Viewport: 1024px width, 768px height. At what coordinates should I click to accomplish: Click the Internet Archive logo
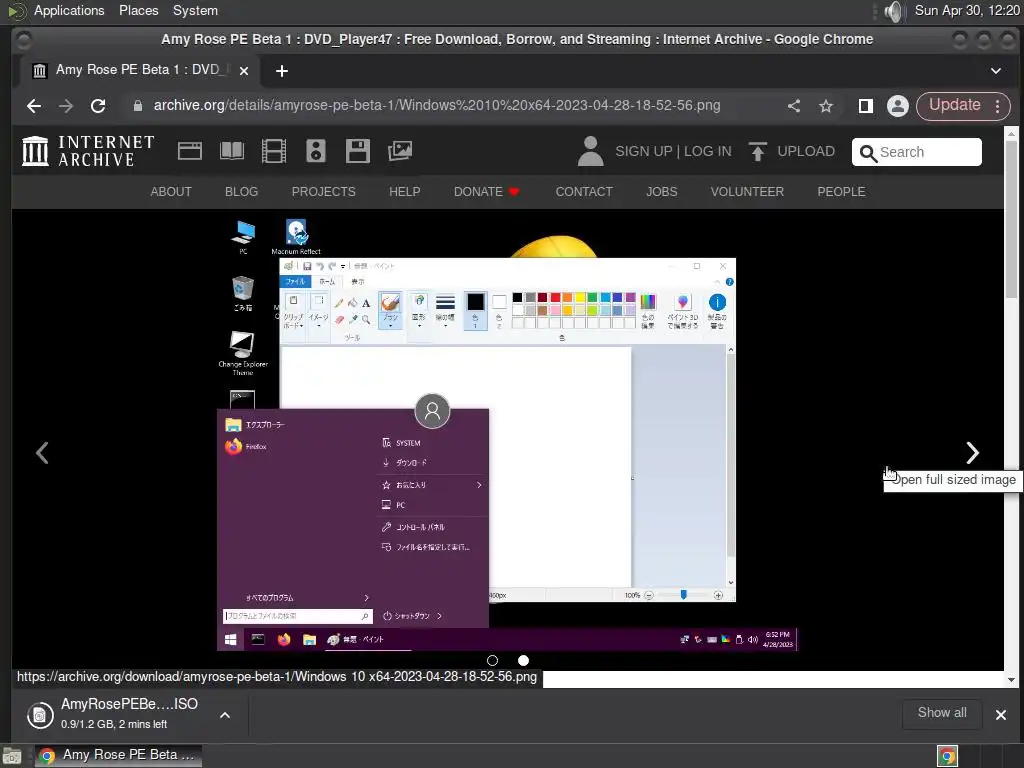88,151
